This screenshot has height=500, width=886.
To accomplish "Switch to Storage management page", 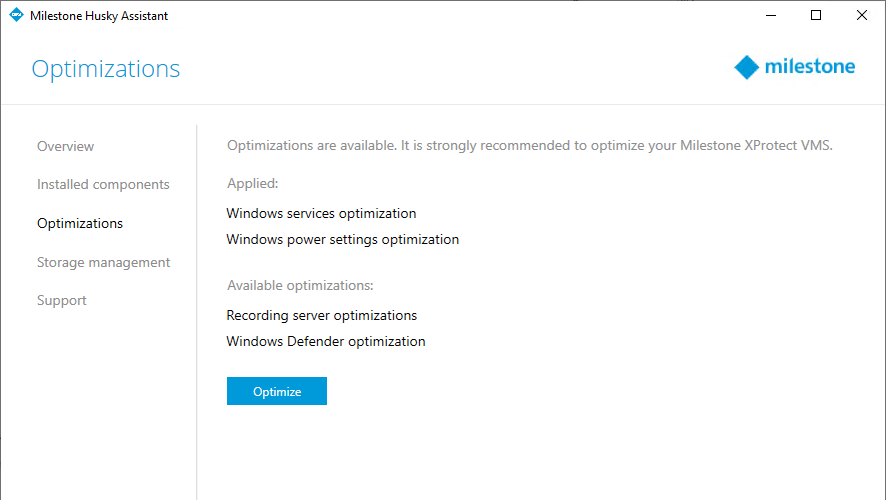I will click(x=103, y=262).
